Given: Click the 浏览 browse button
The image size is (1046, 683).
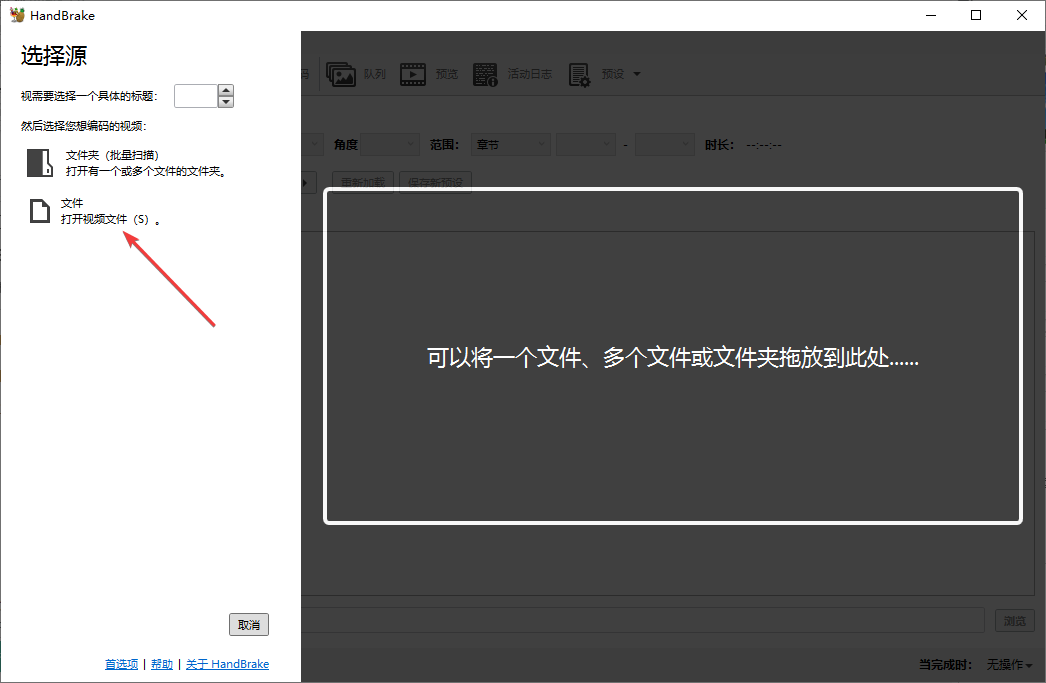Looking at the screenshot, I should pyautogui.click(x=1014, y=620).
